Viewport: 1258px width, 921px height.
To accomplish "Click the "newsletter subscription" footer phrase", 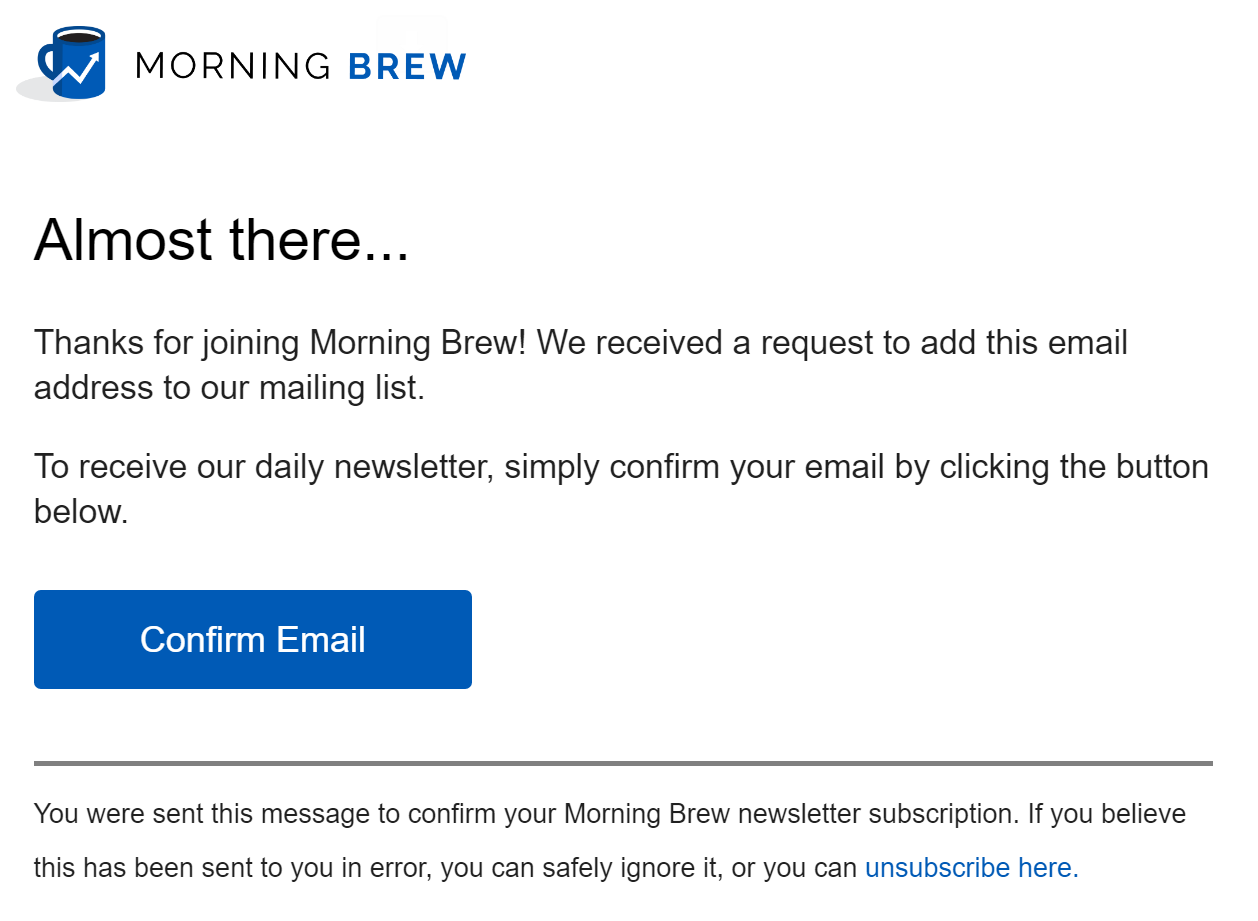I will coord(863,814).
